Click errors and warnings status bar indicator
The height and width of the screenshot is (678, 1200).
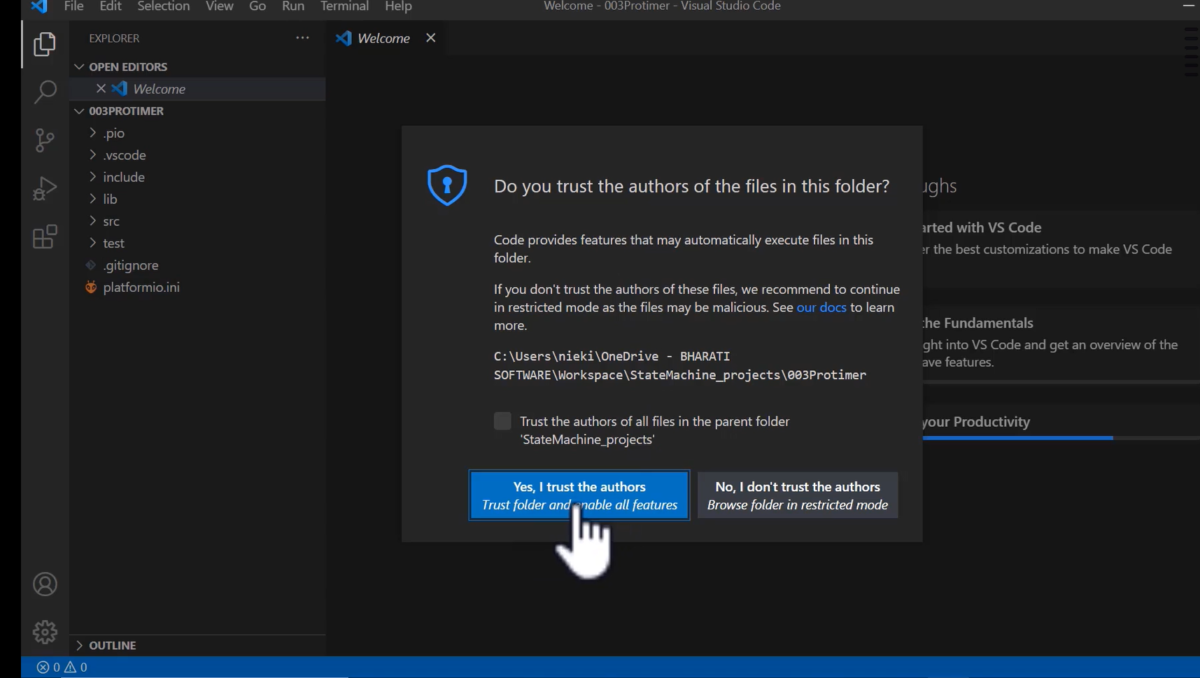pyautogui.click(x=62, y=667)
